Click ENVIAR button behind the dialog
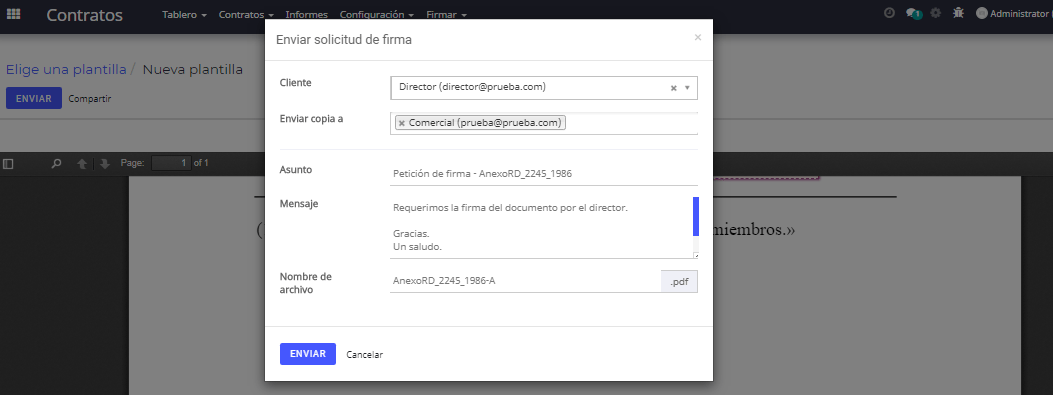 (34, 98)
